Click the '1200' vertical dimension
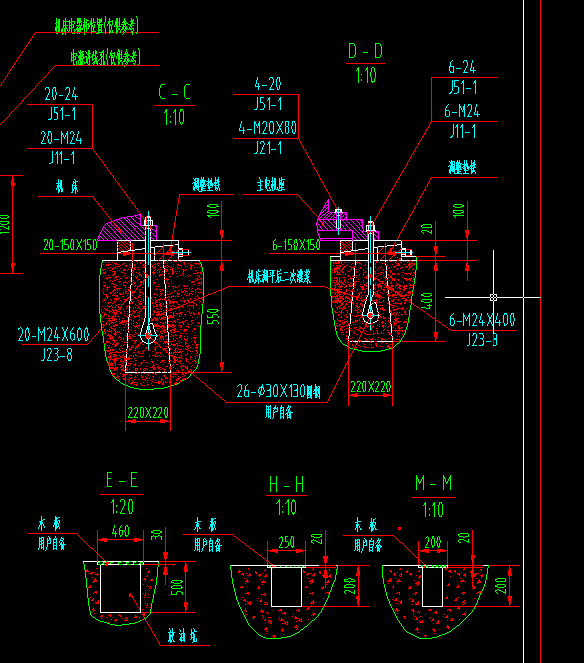584x663 pixels. coord(4,224)
